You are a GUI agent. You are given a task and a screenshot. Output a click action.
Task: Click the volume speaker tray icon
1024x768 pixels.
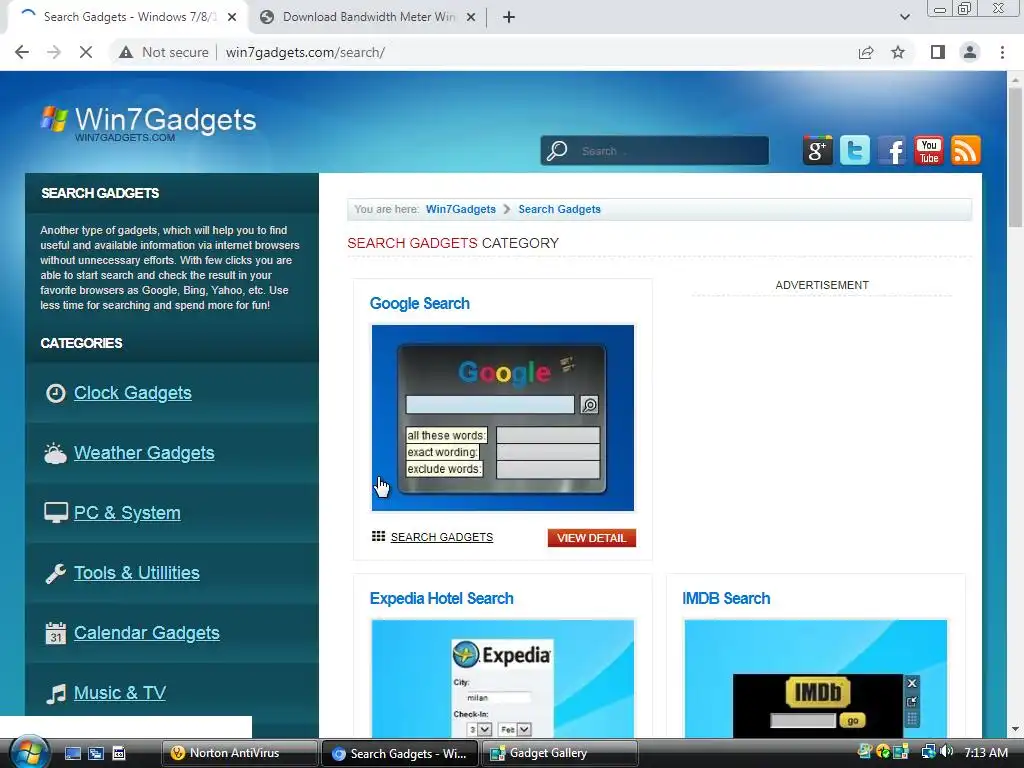pos(948,752)
